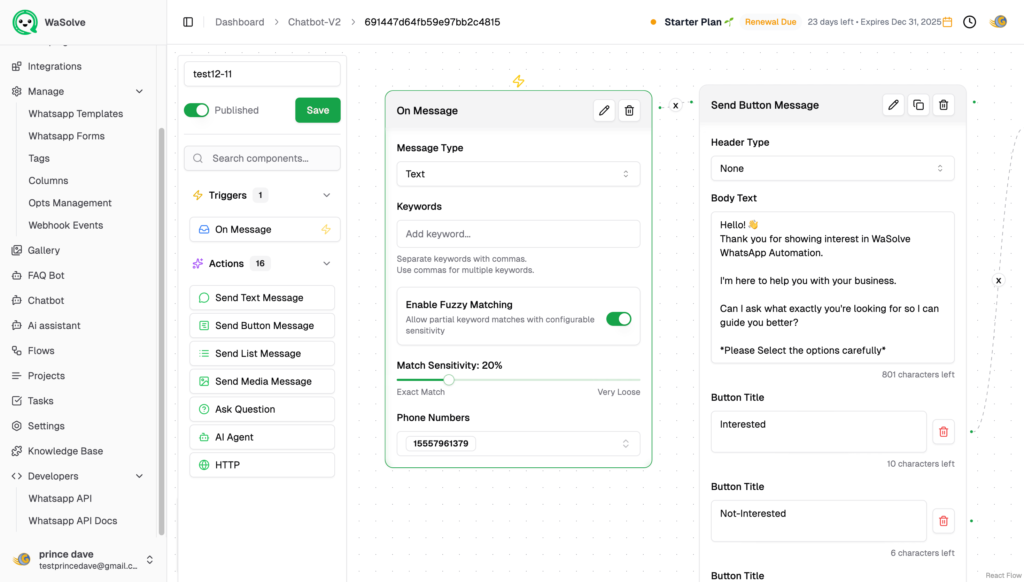
Task: Go to Knowledge Base in sidebar
Action: coord(65,451)
